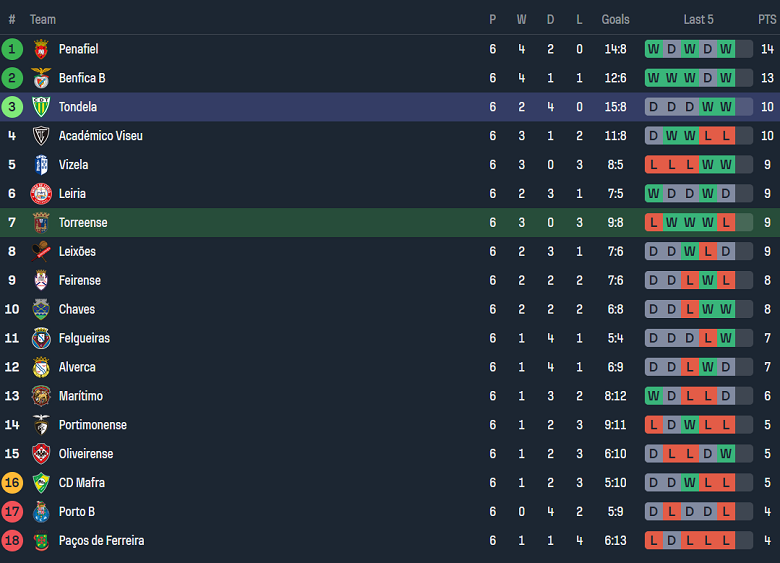Viewport: 780px width, 563px height.
Task: Click the red position 18 badge
Action: click(x=12, y=541)
